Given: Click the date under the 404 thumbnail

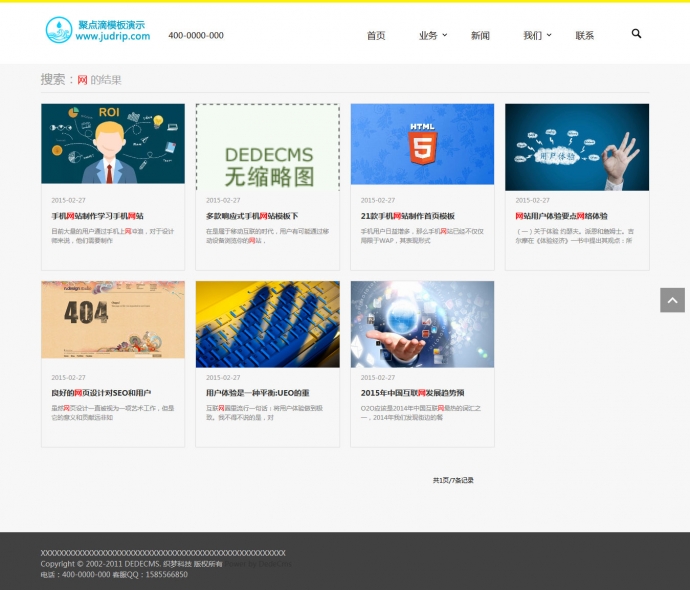Looking at the screenshot, I should pyautogui.click(x=68, y=377).
